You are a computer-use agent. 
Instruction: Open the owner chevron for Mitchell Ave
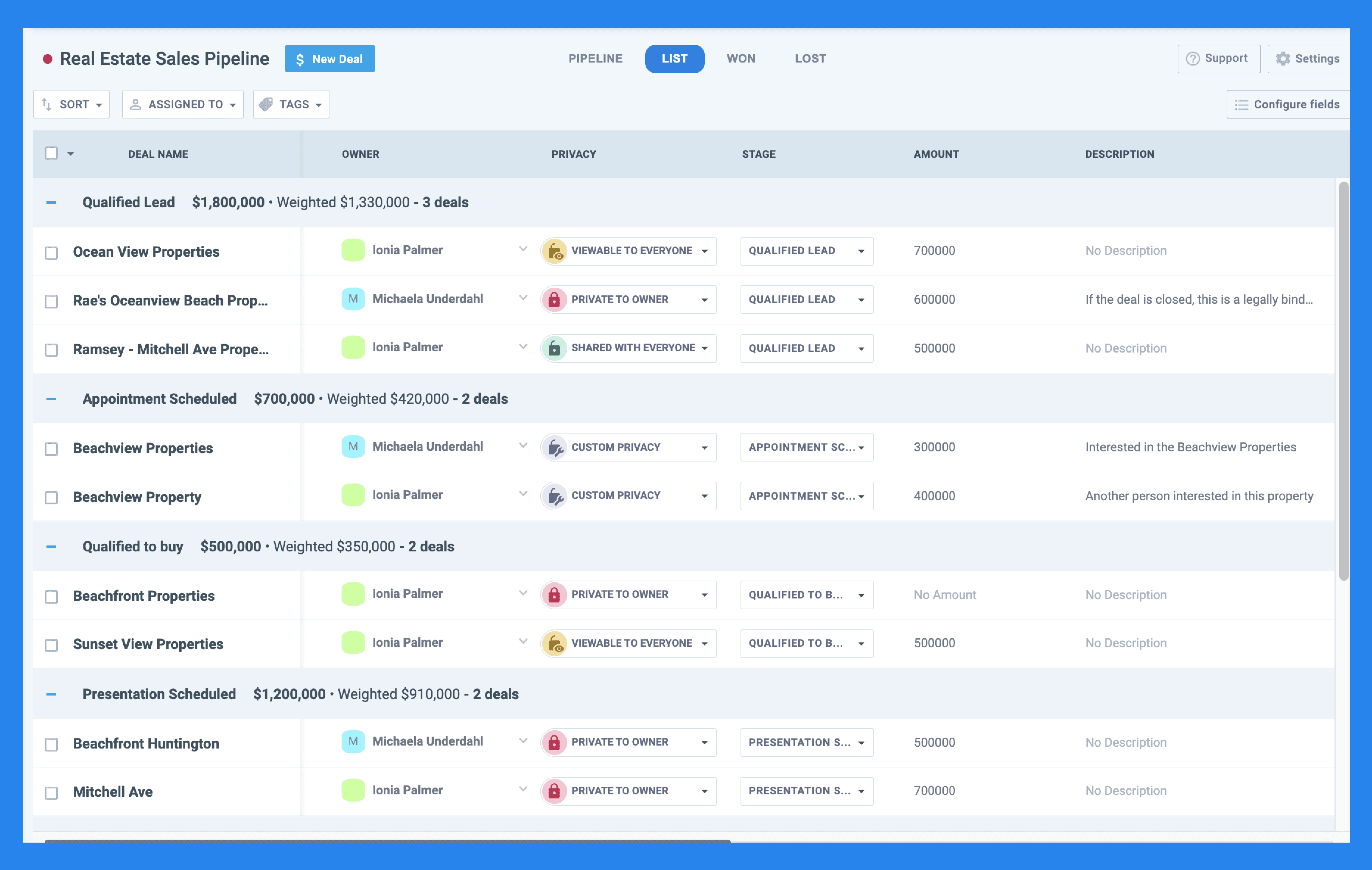click(x=523, y=789)
